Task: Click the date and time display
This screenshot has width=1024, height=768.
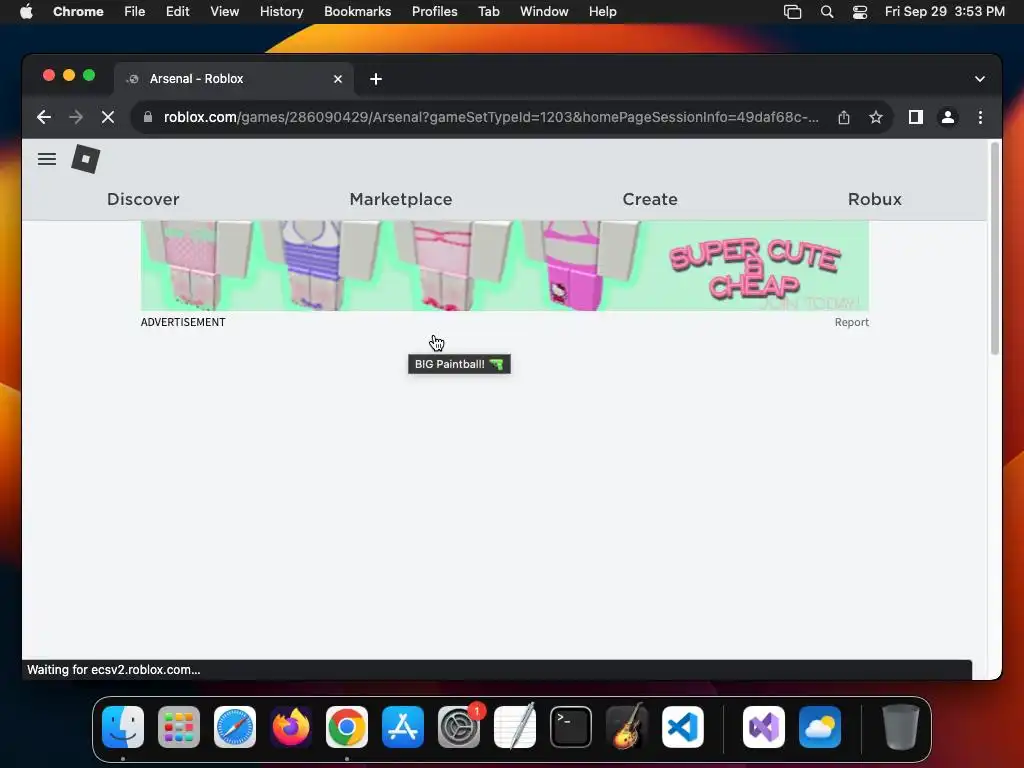Action: tap(944, 12)
